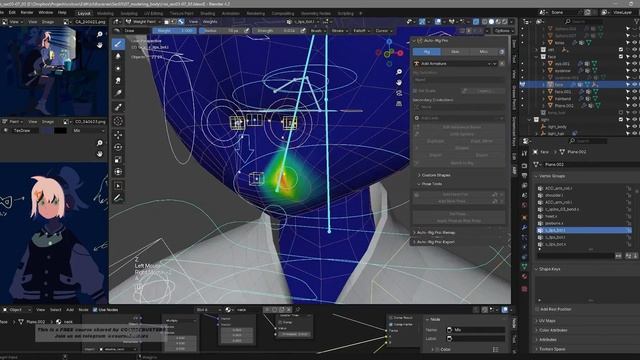The width and height of the screenshot is (640, 360).
Task: Select the Blur weight tool
Action: click(x=118, y=56)
